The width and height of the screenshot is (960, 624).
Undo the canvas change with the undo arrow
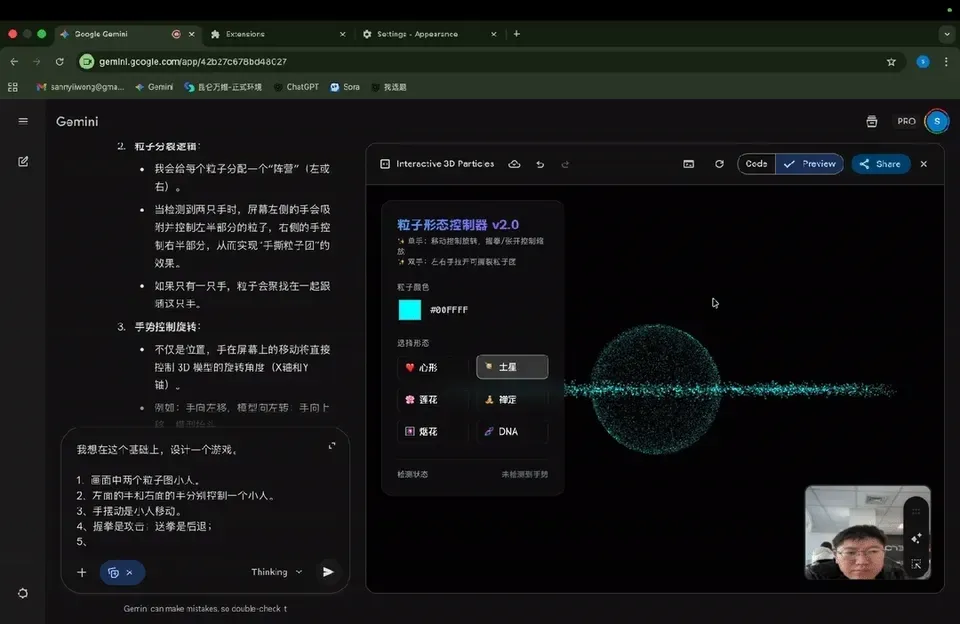pos(540,164)
